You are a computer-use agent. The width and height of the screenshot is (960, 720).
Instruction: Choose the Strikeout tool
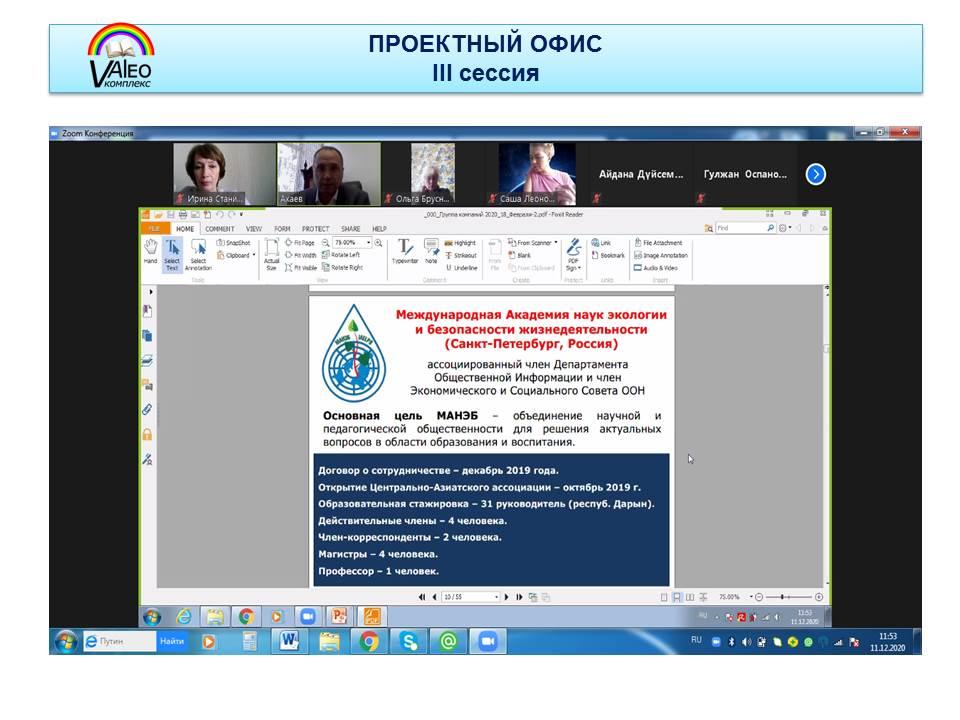[x=460, y=255]
